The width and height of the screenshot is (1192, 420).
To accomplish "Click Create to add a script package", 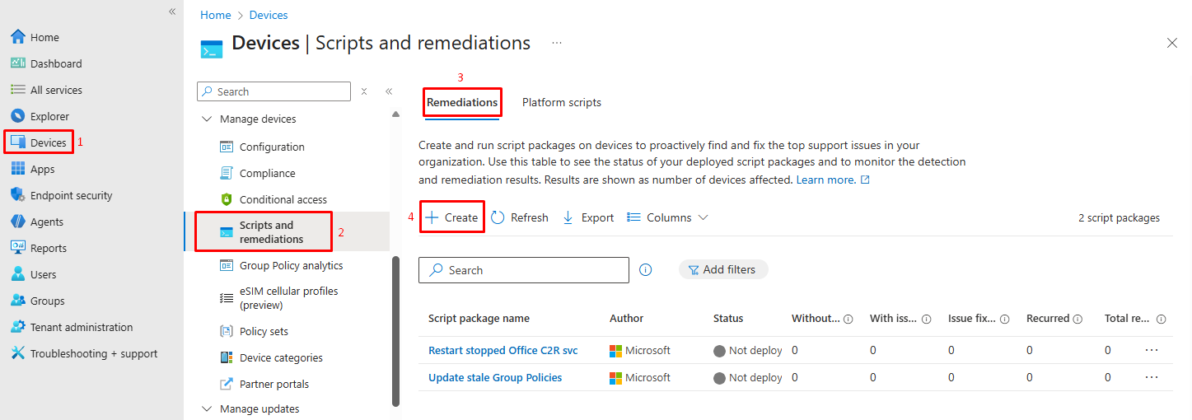I will click(x=453, y=218).
